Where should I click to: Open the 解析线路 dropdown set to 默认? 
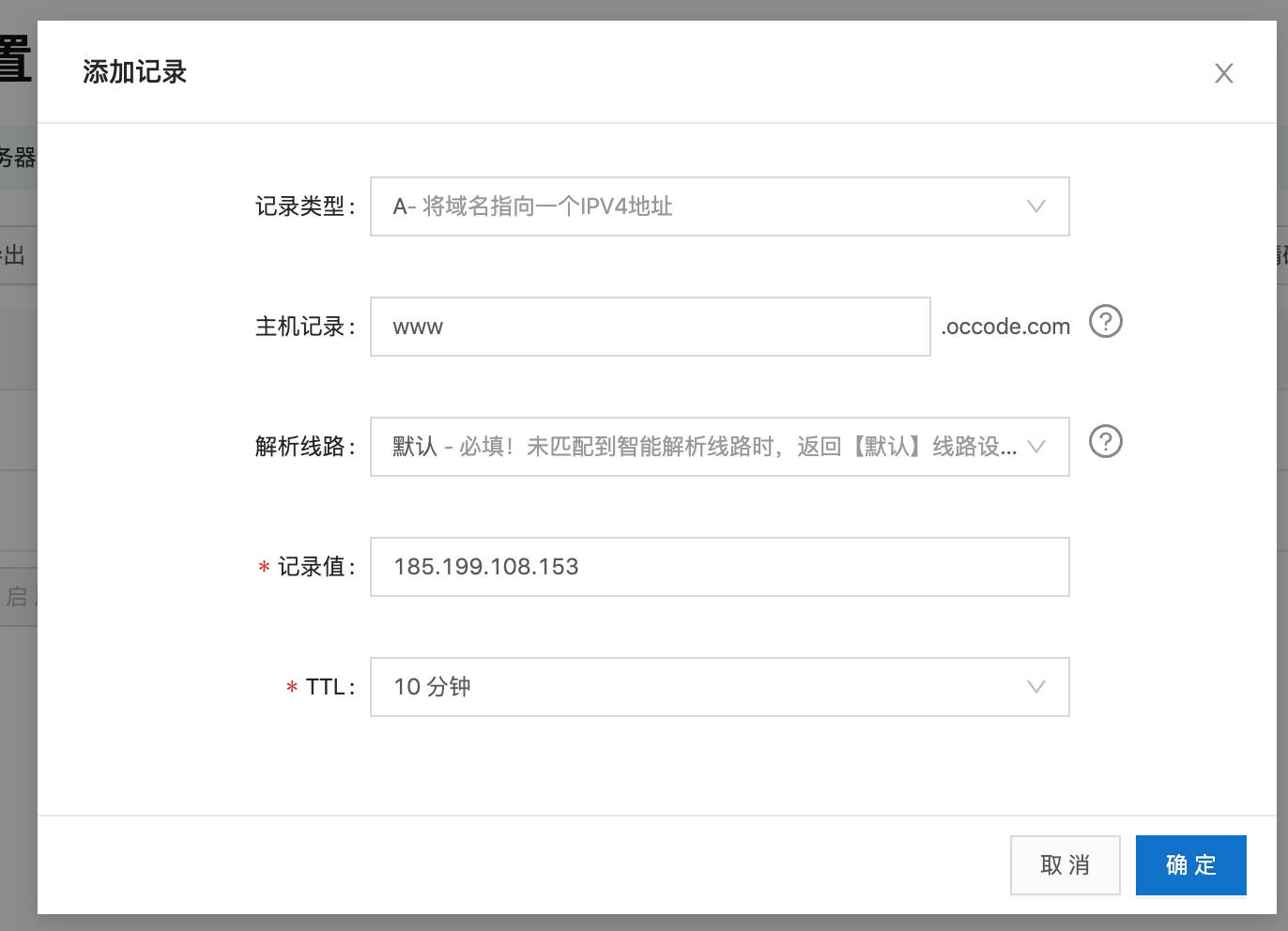coord(720,447)
